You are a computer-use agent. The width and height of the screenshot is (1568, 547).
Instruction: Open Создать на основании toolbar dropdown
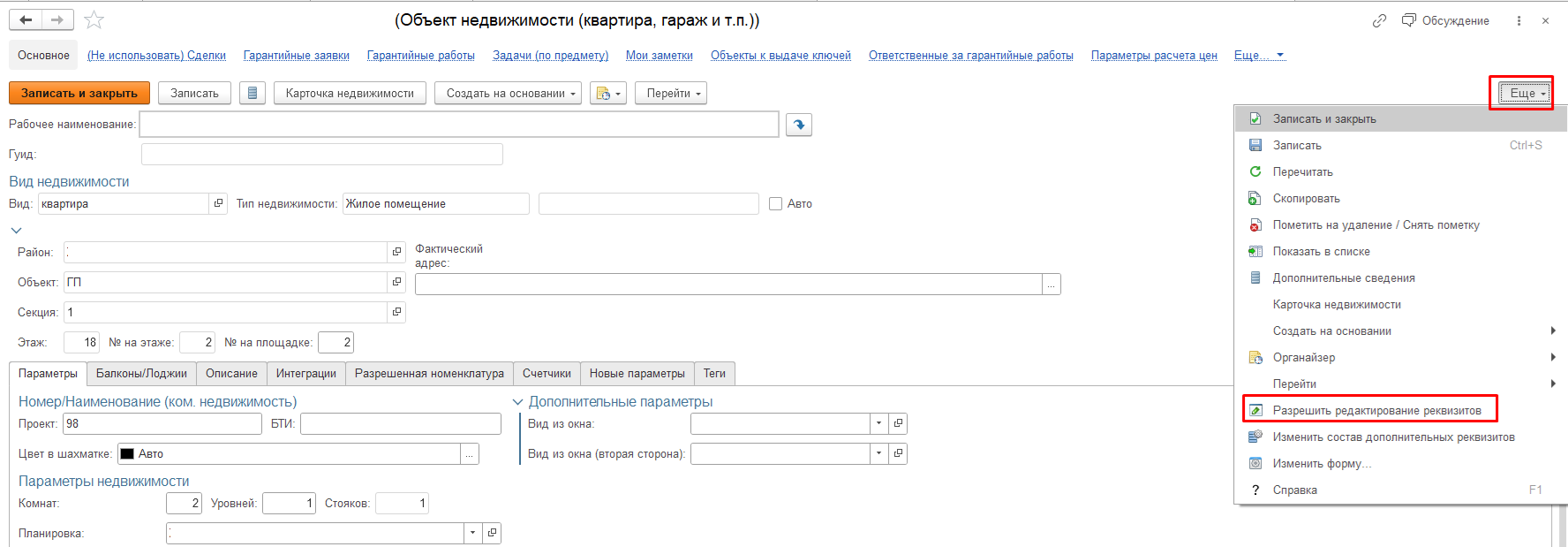508,93
